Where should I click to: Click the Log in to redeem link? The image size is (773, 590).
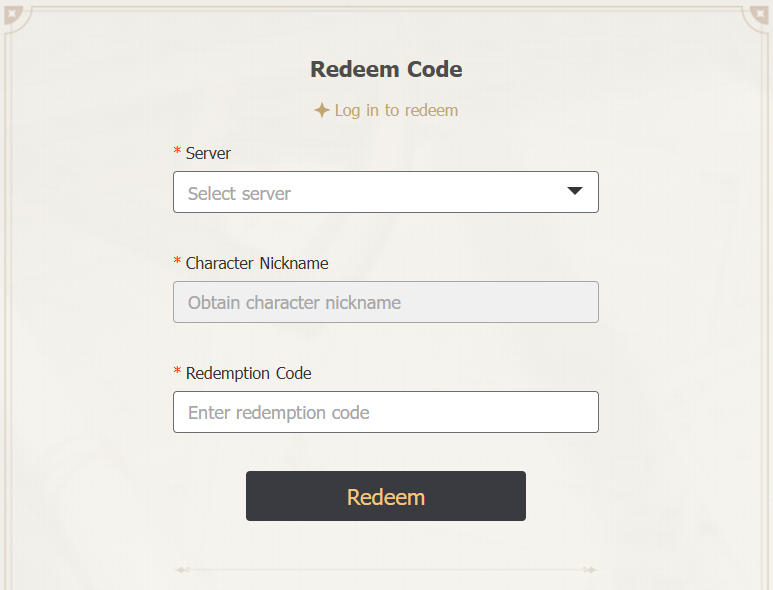(396, 110)
